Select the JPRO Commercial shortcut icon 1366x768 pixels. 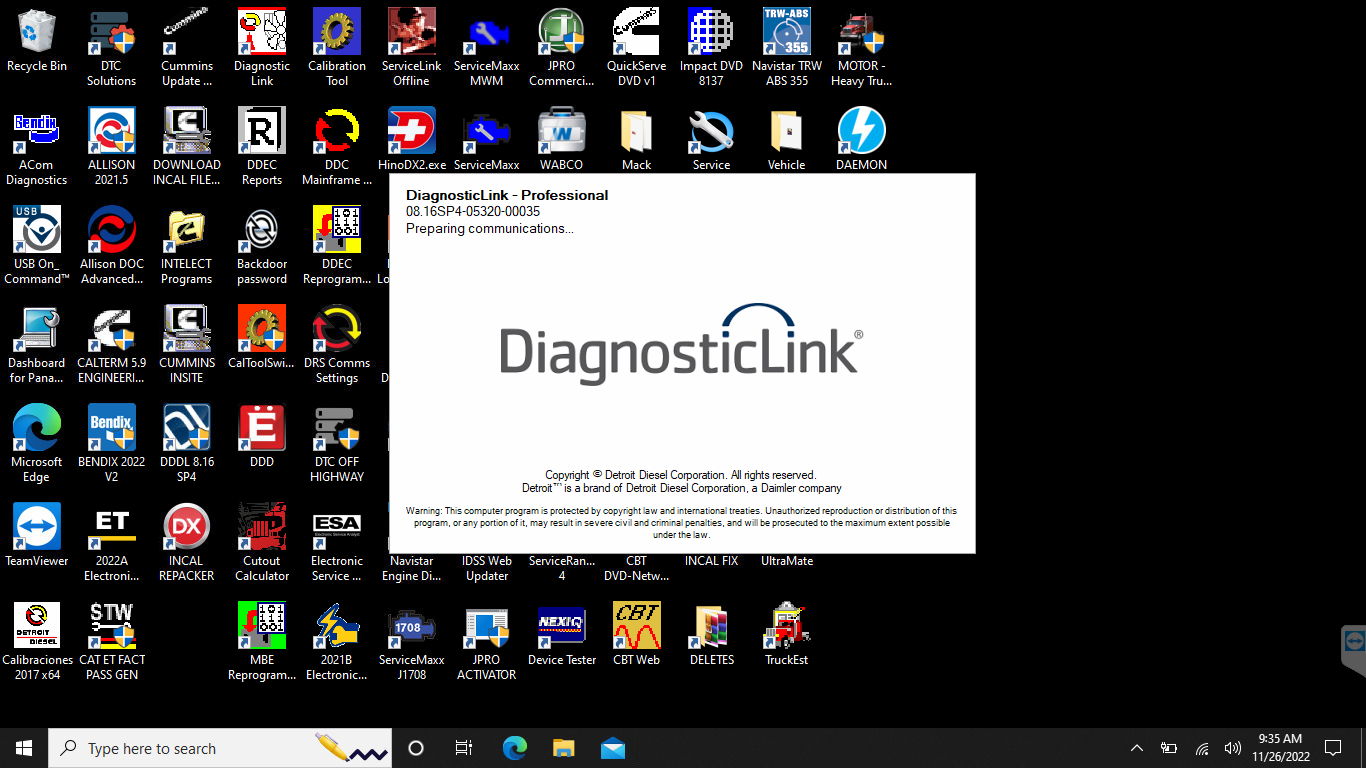pyautogui.click(x=562, y=33)
